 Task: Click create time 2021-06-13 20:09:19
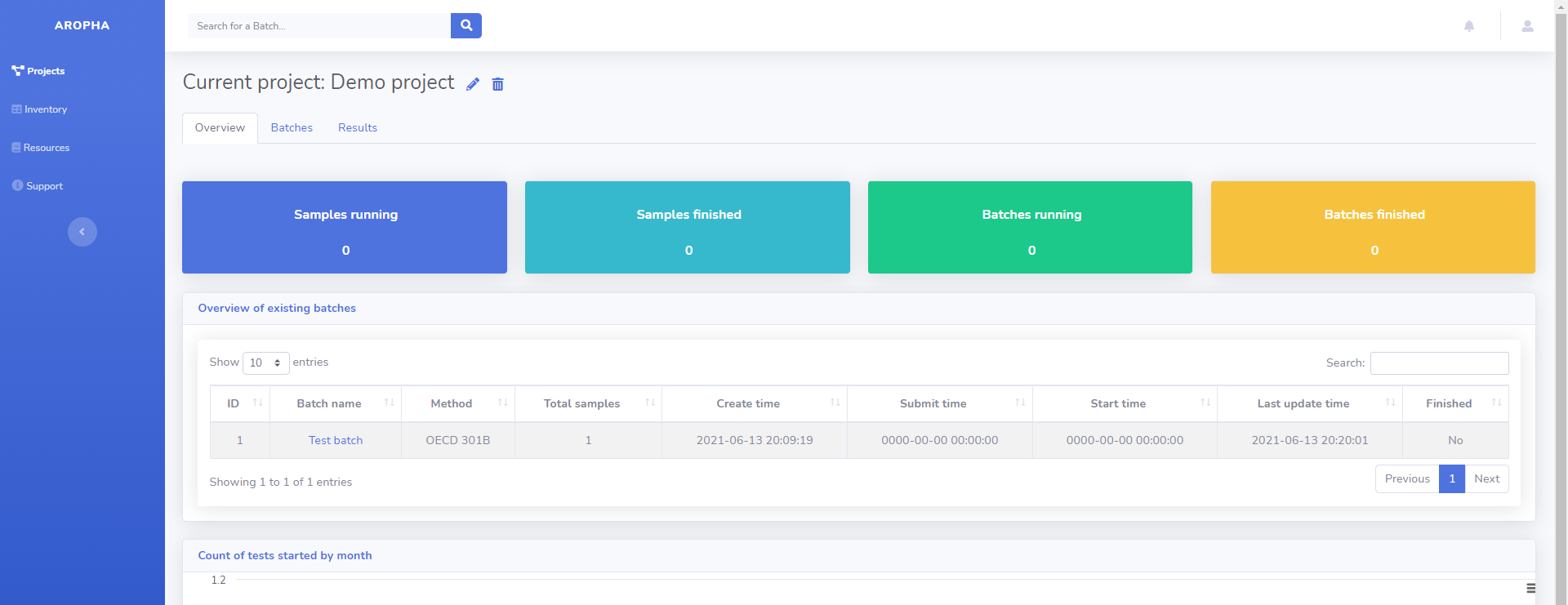click(x=755, y=440)
